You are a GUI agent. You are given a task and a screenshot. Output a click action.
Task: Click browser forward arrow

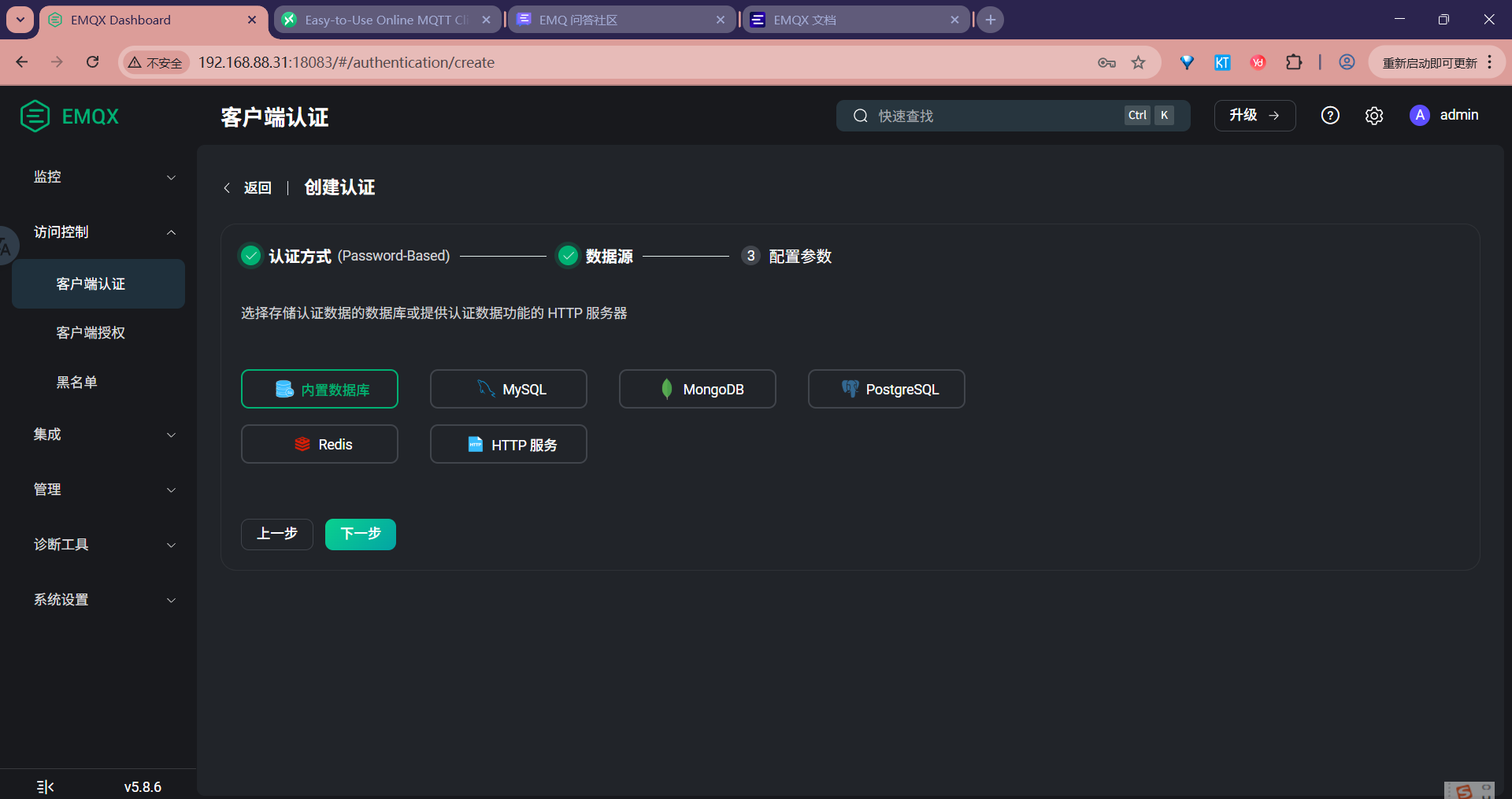(57, 62)
